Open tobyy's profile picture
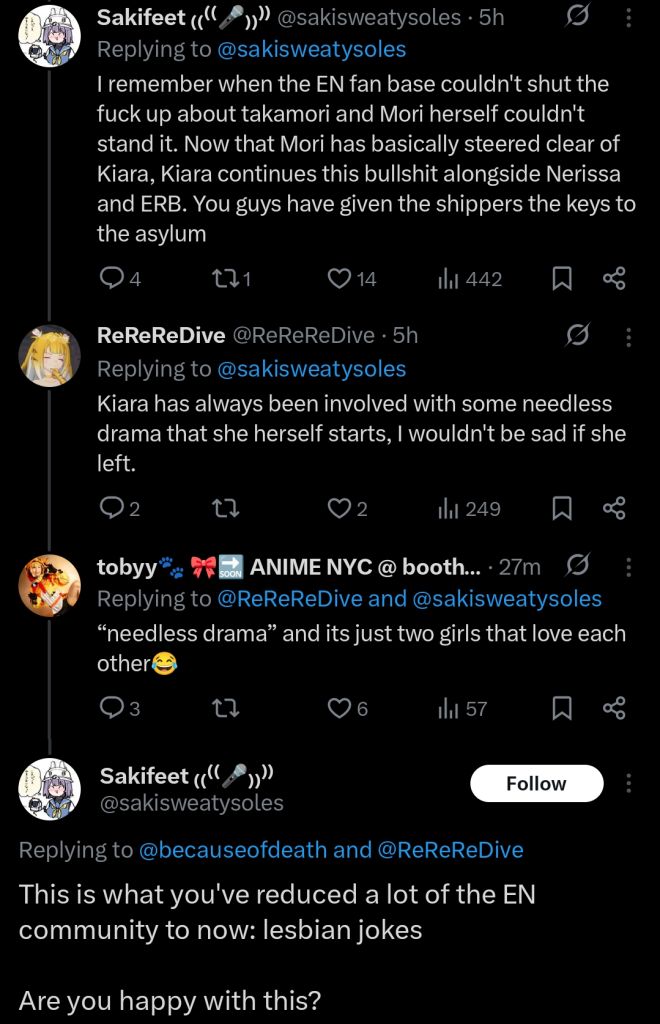 pos(50,586)
